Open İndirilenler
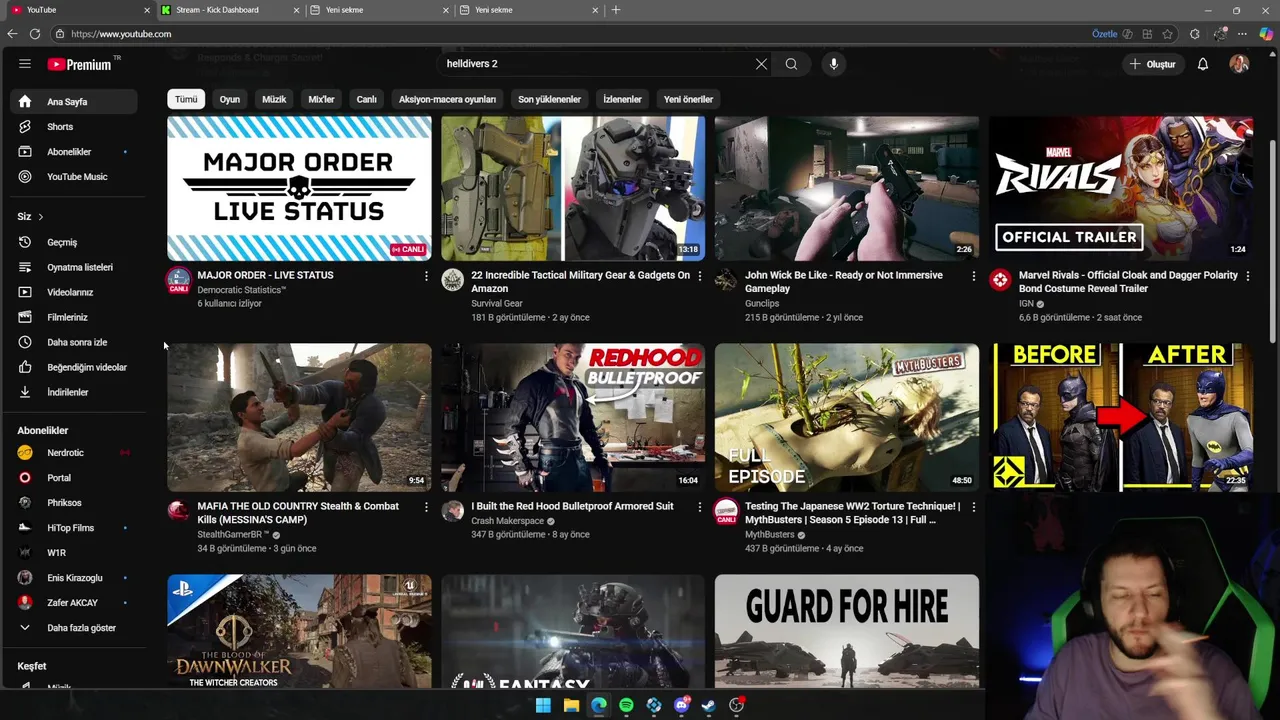This screenshot has height=720, width=1280. (74, 392)
